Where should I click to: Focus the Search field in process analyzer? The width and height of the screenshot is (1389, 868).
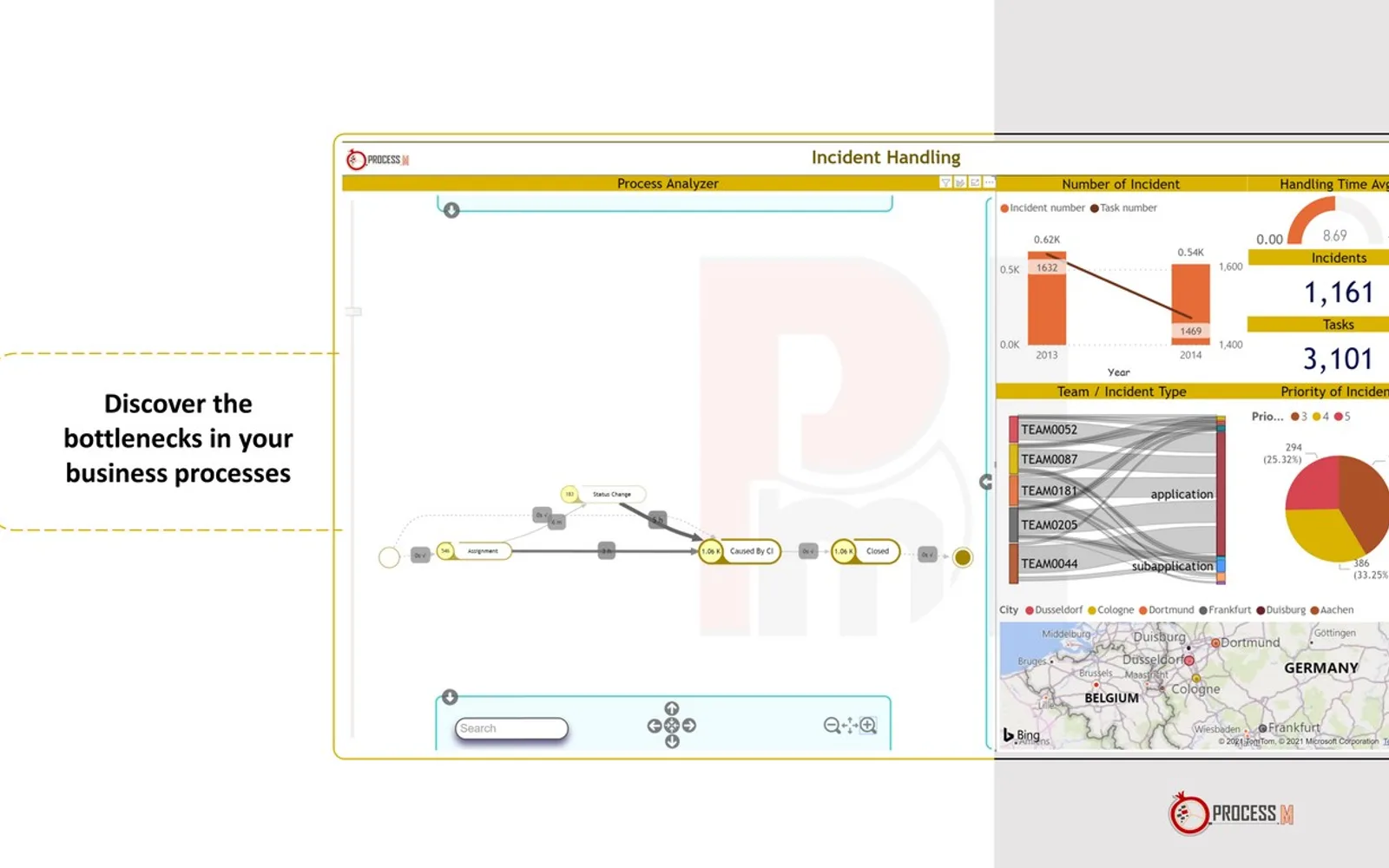point(511,728)
